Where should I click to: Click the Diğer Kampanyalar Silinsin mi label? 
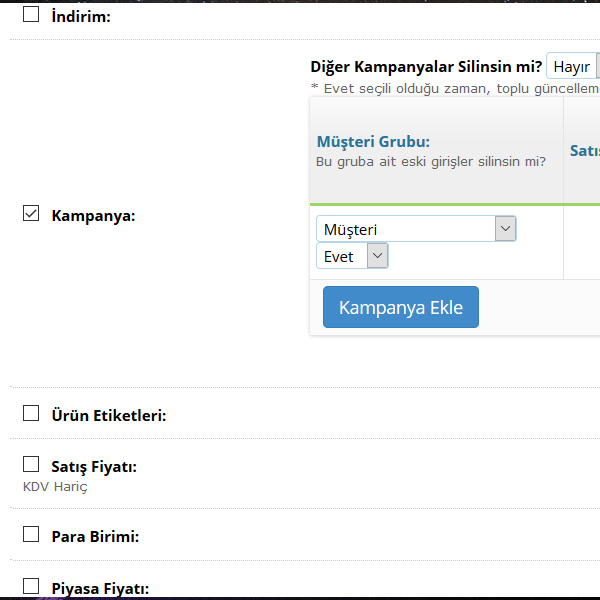coord(426,67)
